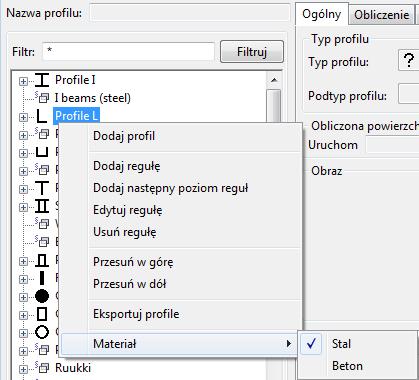419x380 pixels.
Task: Click the Filtr input field
Action: click(x=129, y=52)
